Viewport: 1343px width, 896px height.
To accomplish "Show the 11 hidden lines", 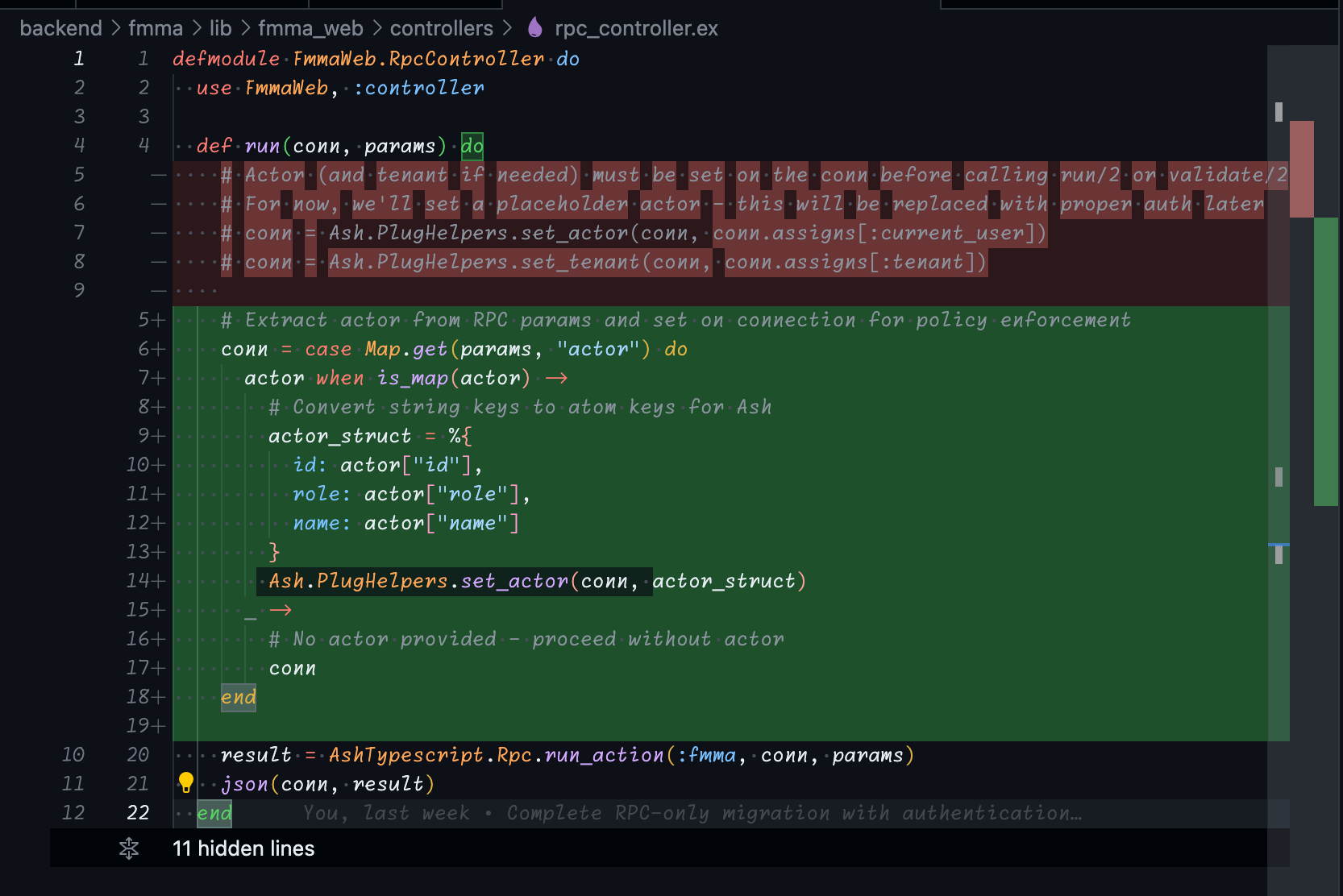I will click(x=243, y=848).
